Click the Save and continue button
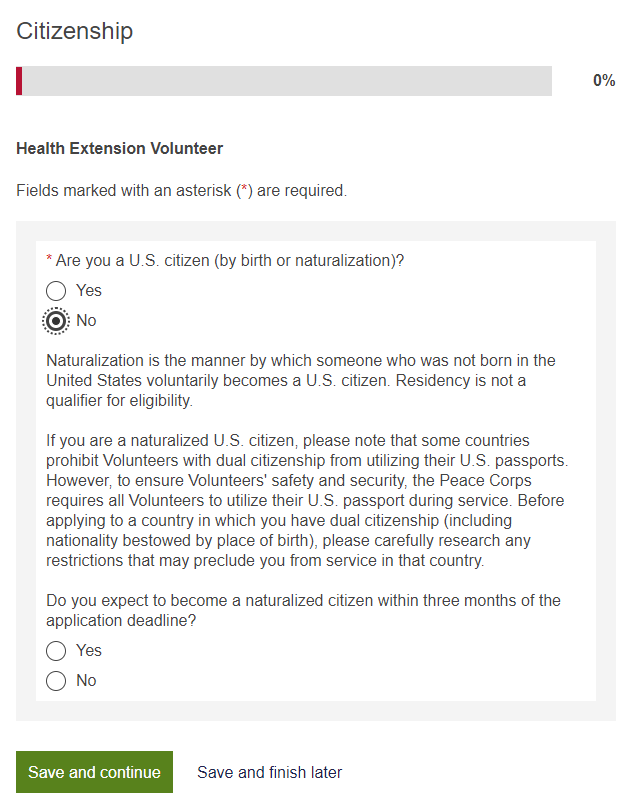Viewport: 623px width, 793px height. click(94, 772)
